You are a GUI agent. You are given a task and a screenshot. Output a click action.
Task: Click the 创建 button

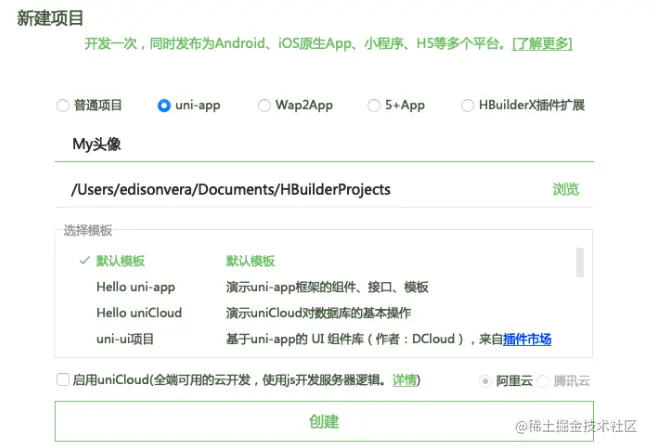(324, 421)
